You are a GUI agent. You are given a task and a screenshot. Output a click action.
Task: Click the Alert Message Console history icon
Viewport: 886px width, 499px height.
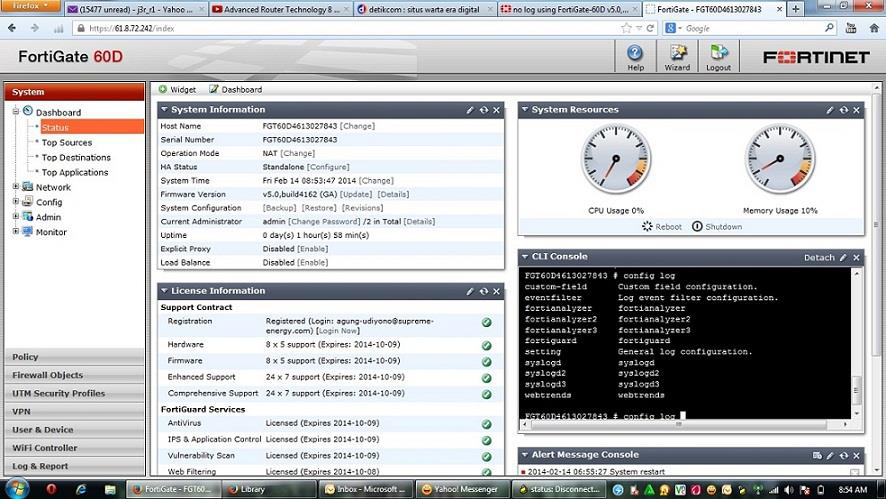[x=817, y=455]
